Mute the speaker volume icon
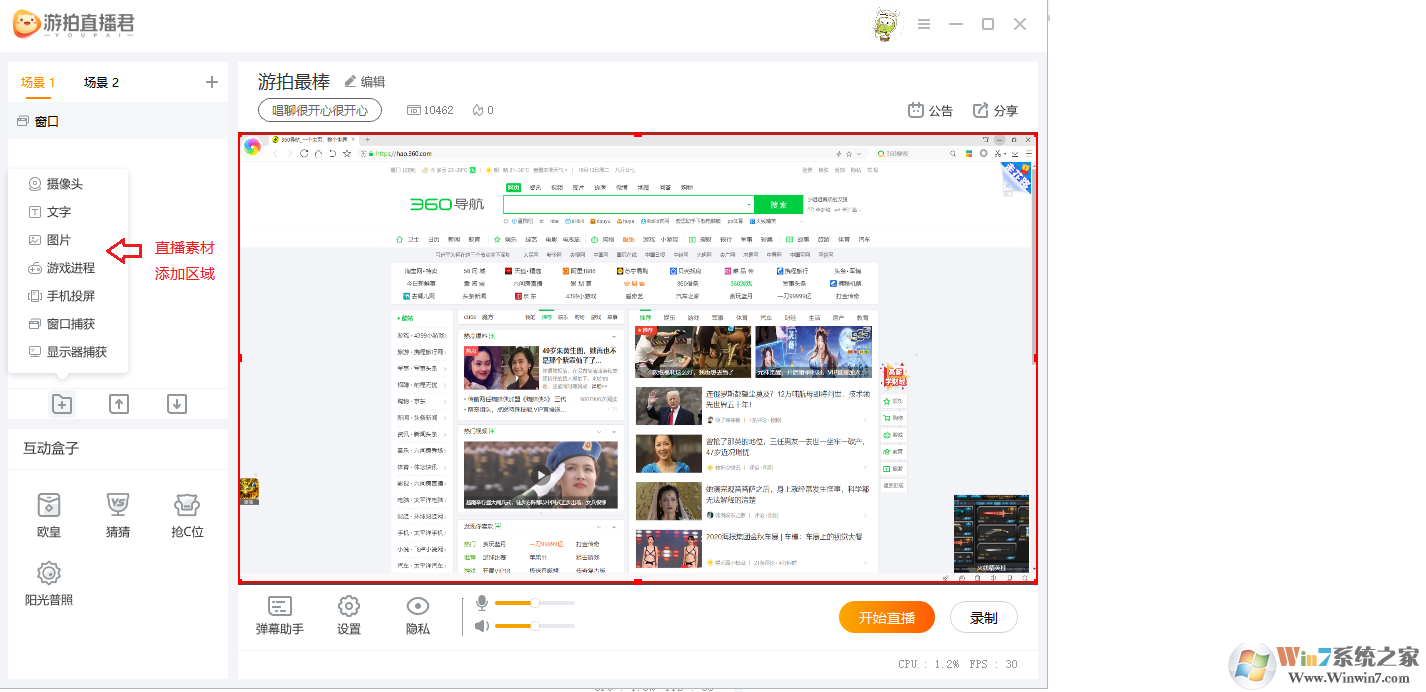Viewport: 1426px width, 692px height. pos(482,626)
